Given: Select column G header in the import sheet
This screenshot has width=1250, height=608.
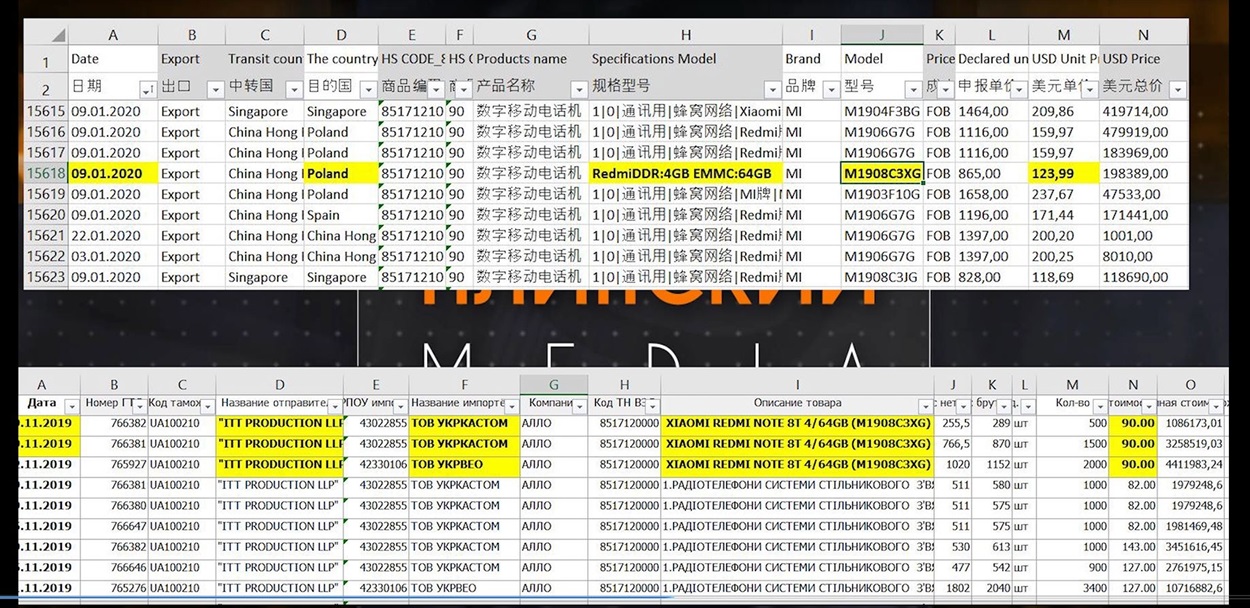Looking at the screenshot, I should click(553, 384).
